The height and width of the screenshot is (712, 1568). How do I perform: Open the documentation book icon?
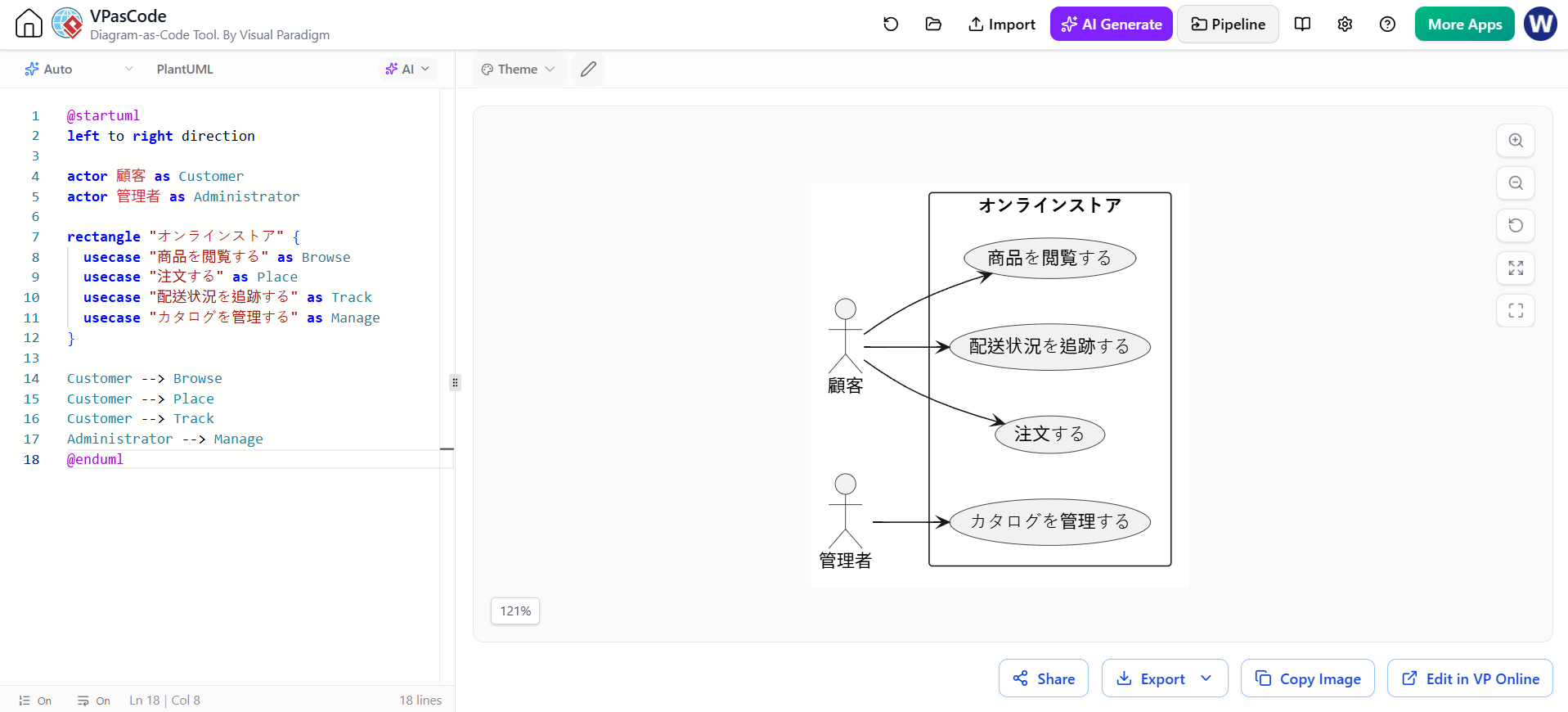coord(1302,24)
